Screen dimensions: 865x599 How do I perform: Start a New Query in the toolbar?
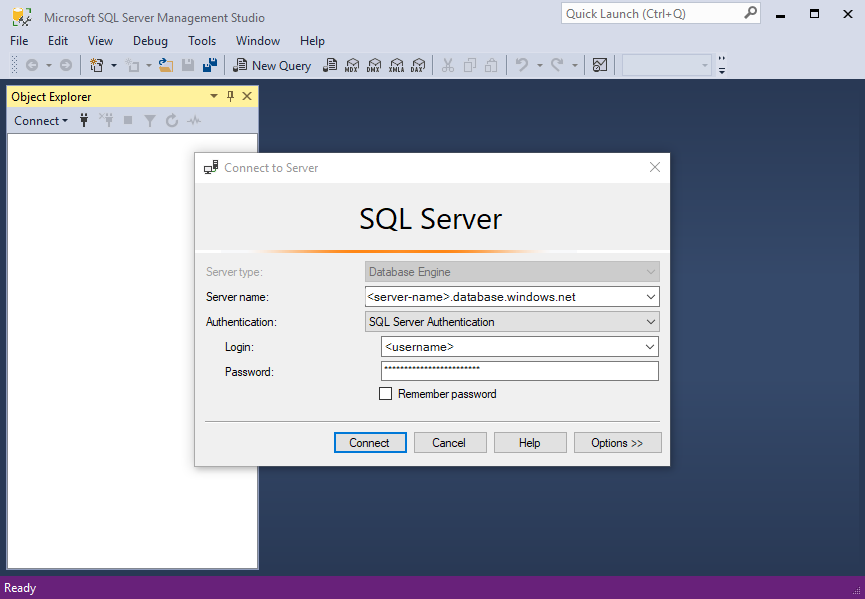pyautogui.click(x=272, y=65)
